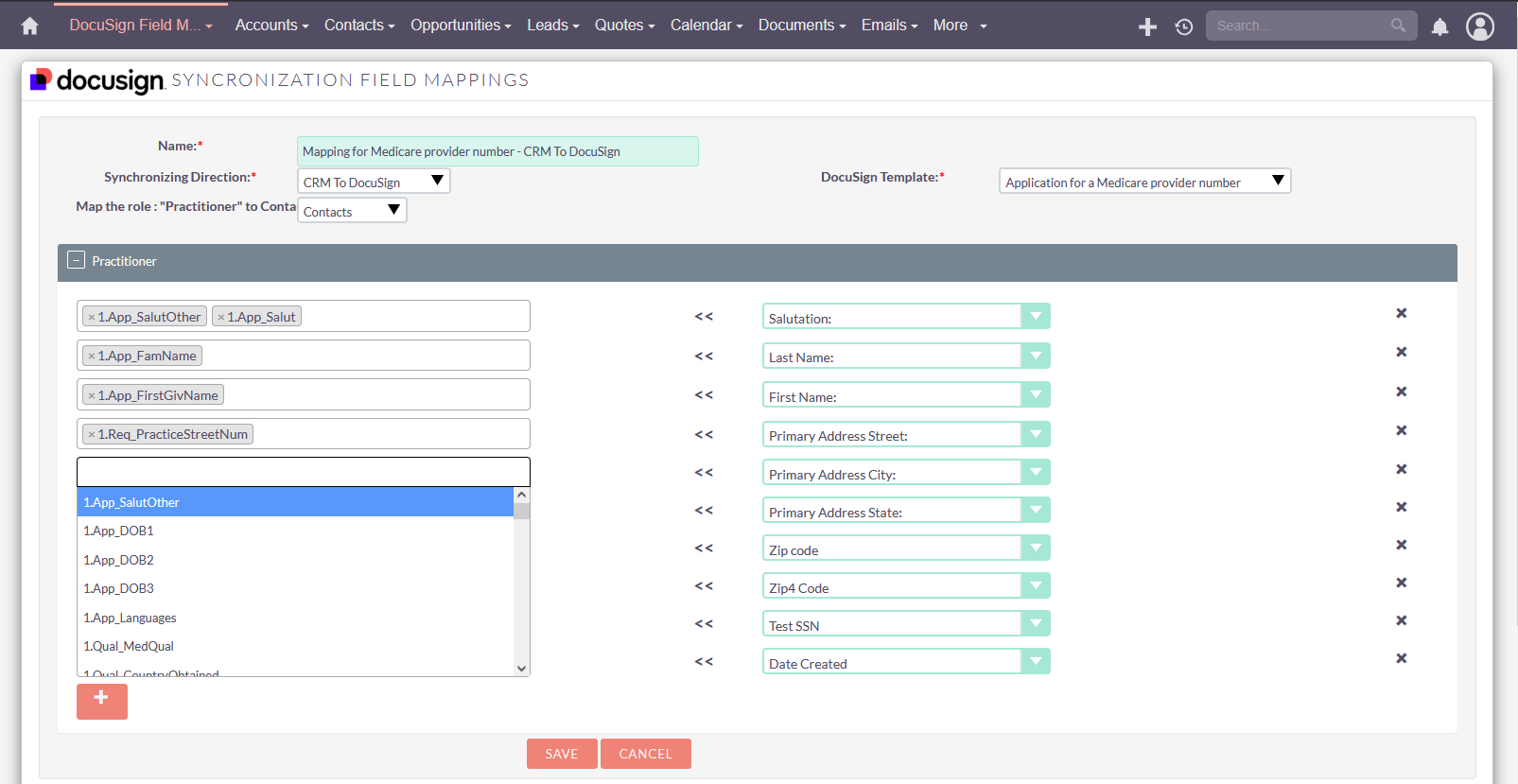Remove the 1.App_FamName tag
Screen dimensions: 1518x784
point(92,357)
